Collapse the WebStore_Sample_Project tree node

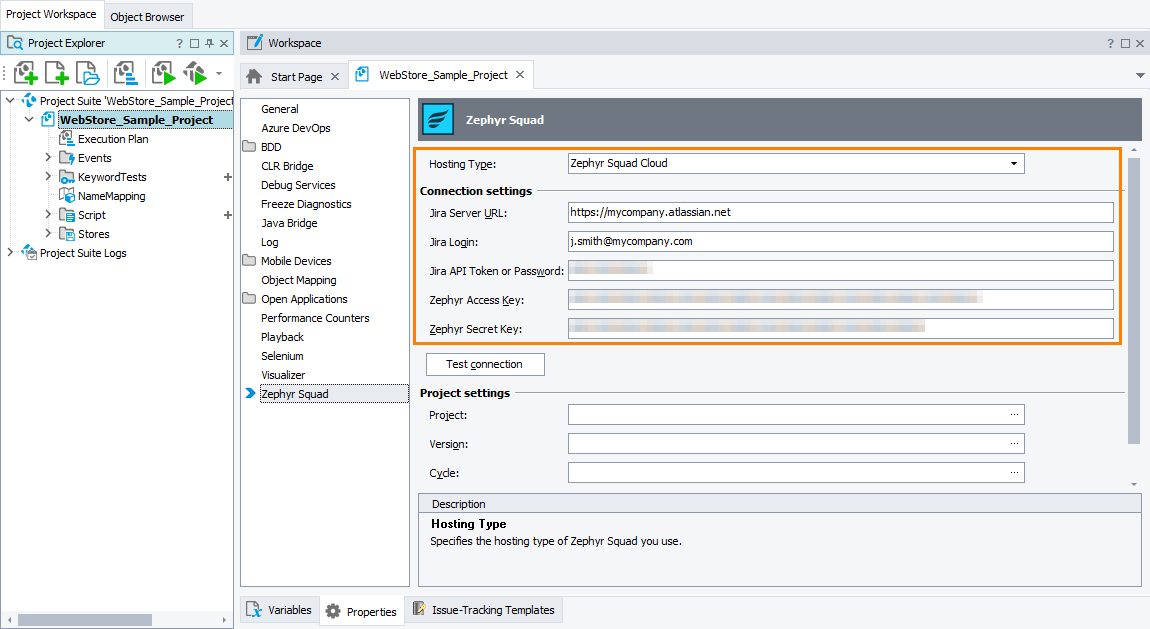point(29,119)
